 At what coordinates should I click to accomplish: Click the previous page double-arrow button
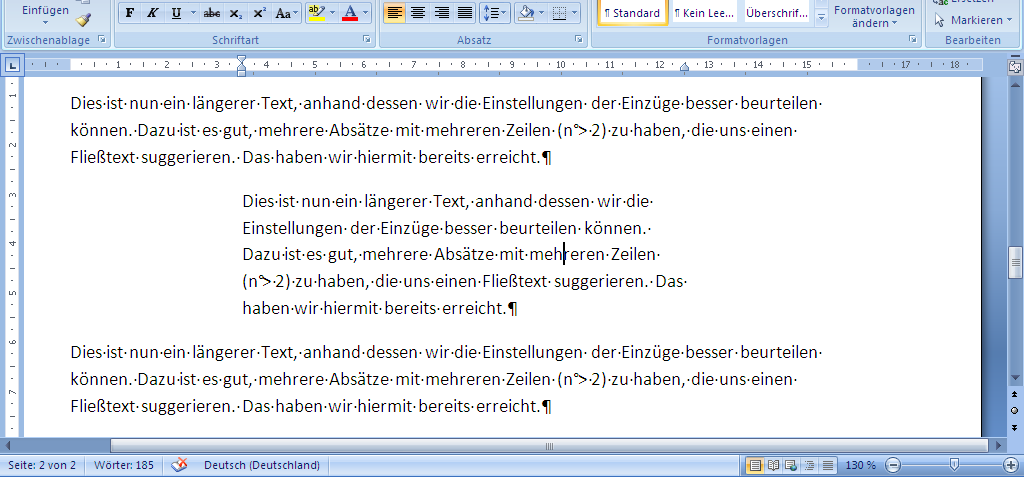click(1015, 394)
